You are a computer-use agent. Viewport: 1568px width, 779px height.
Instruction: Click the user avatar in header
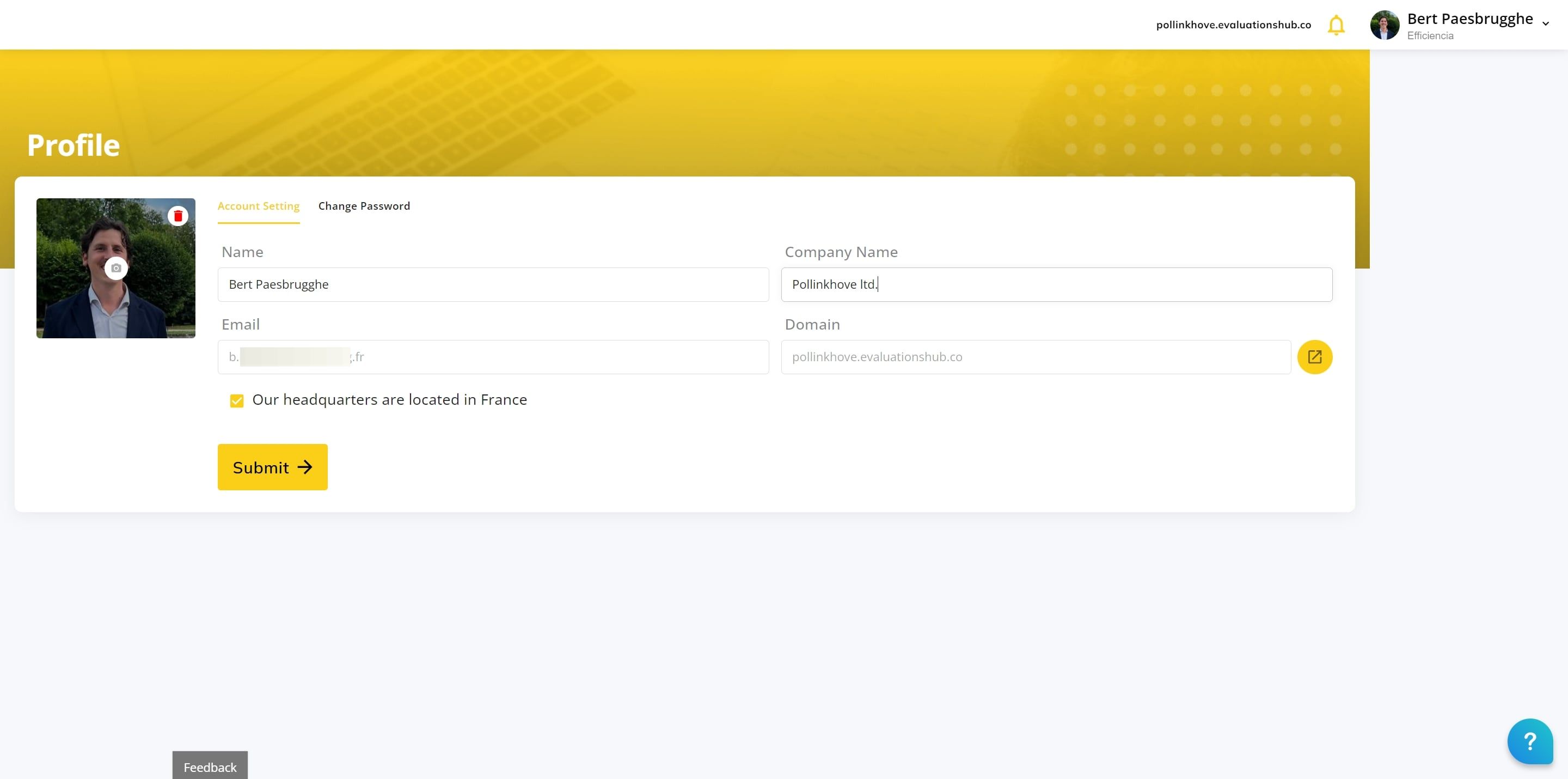(x=1384, y=25)
